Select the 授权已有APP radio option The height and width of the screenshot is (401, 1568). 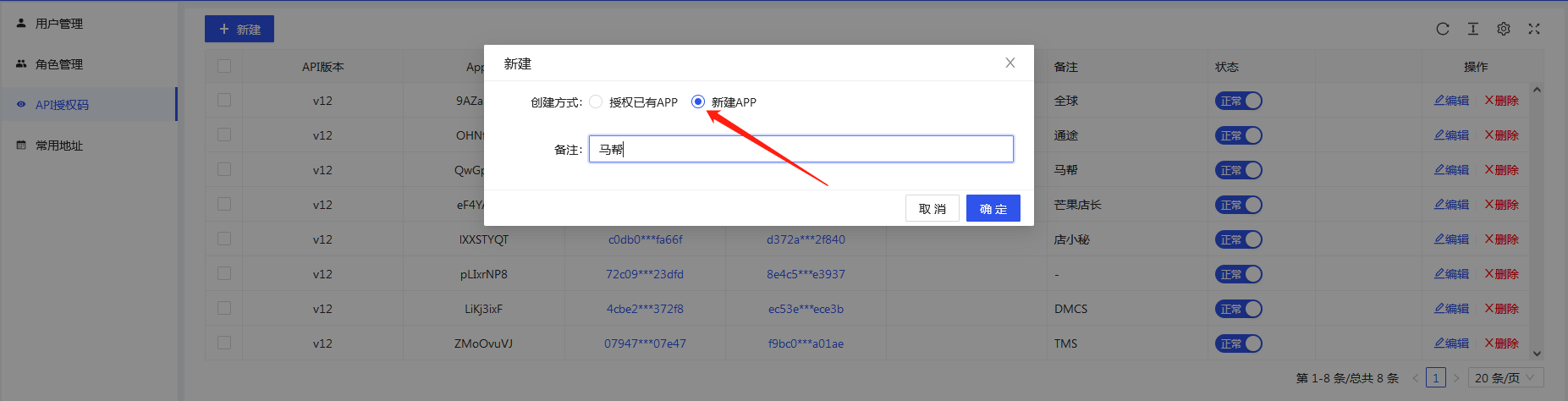[597, 102]
